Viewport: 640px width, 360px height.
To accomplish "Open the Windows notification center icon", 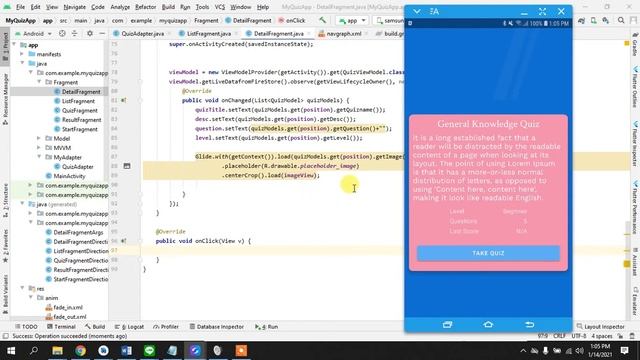I will (624, 351).
